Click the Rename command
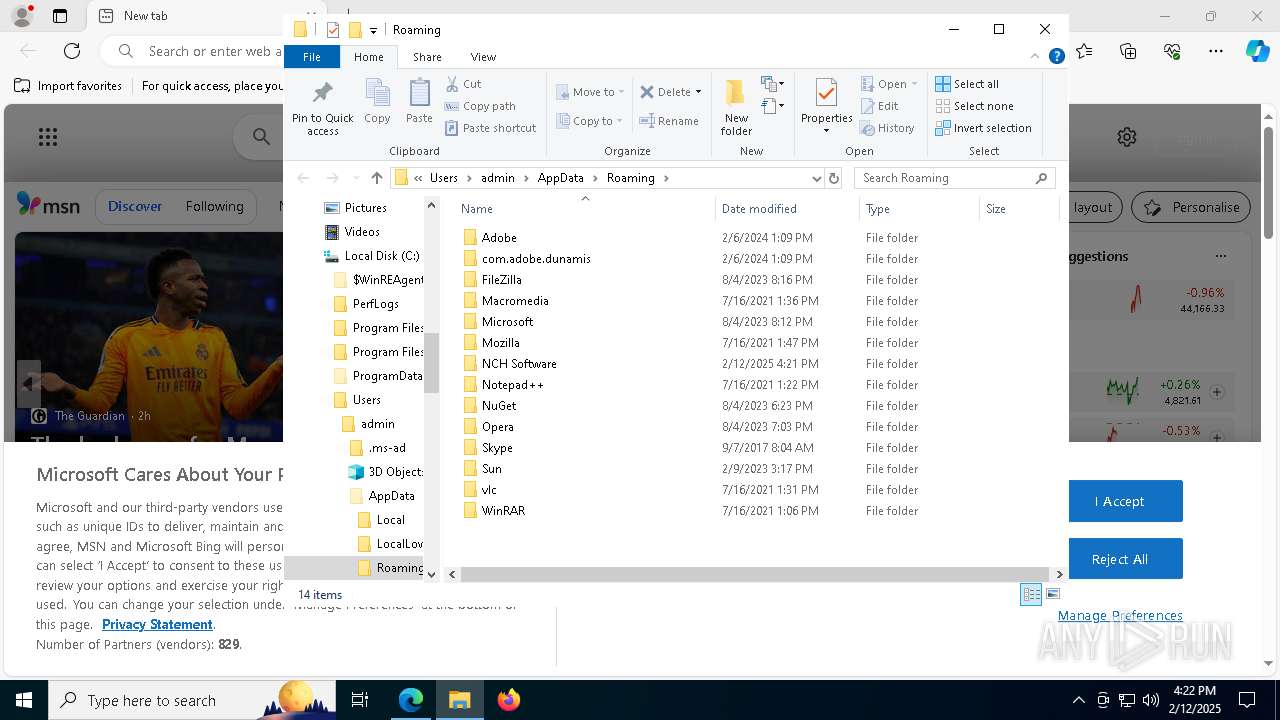This screenshot has height=720, width=1280. coord(669,121)
